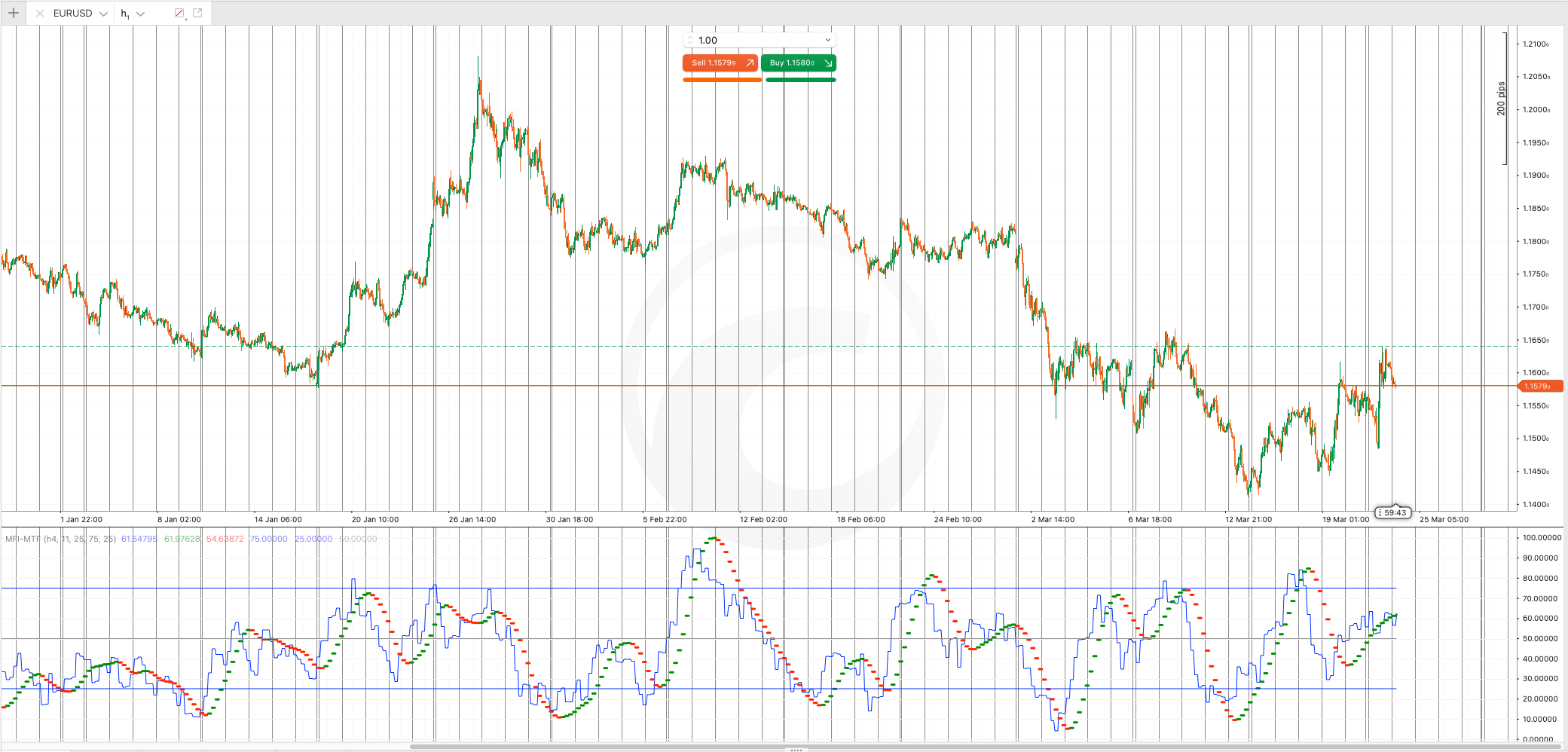1568x752 pixels.
Task: Close the EURUSD chart tab
Action: click(x=40, y=14)
